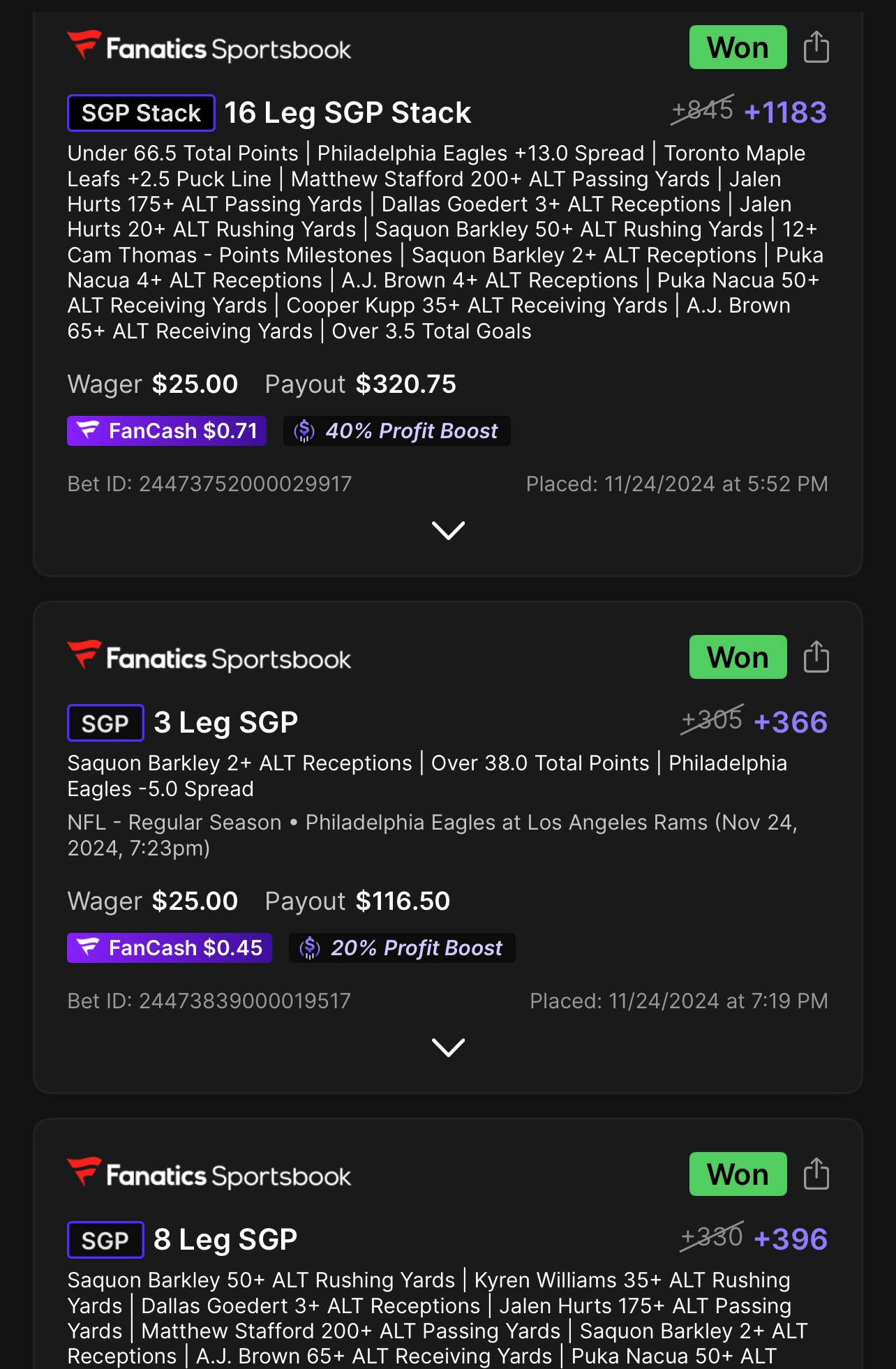Tap the SGP Stack tag
The height and width of the screenshot is (1369, 896).
(141, 113)
